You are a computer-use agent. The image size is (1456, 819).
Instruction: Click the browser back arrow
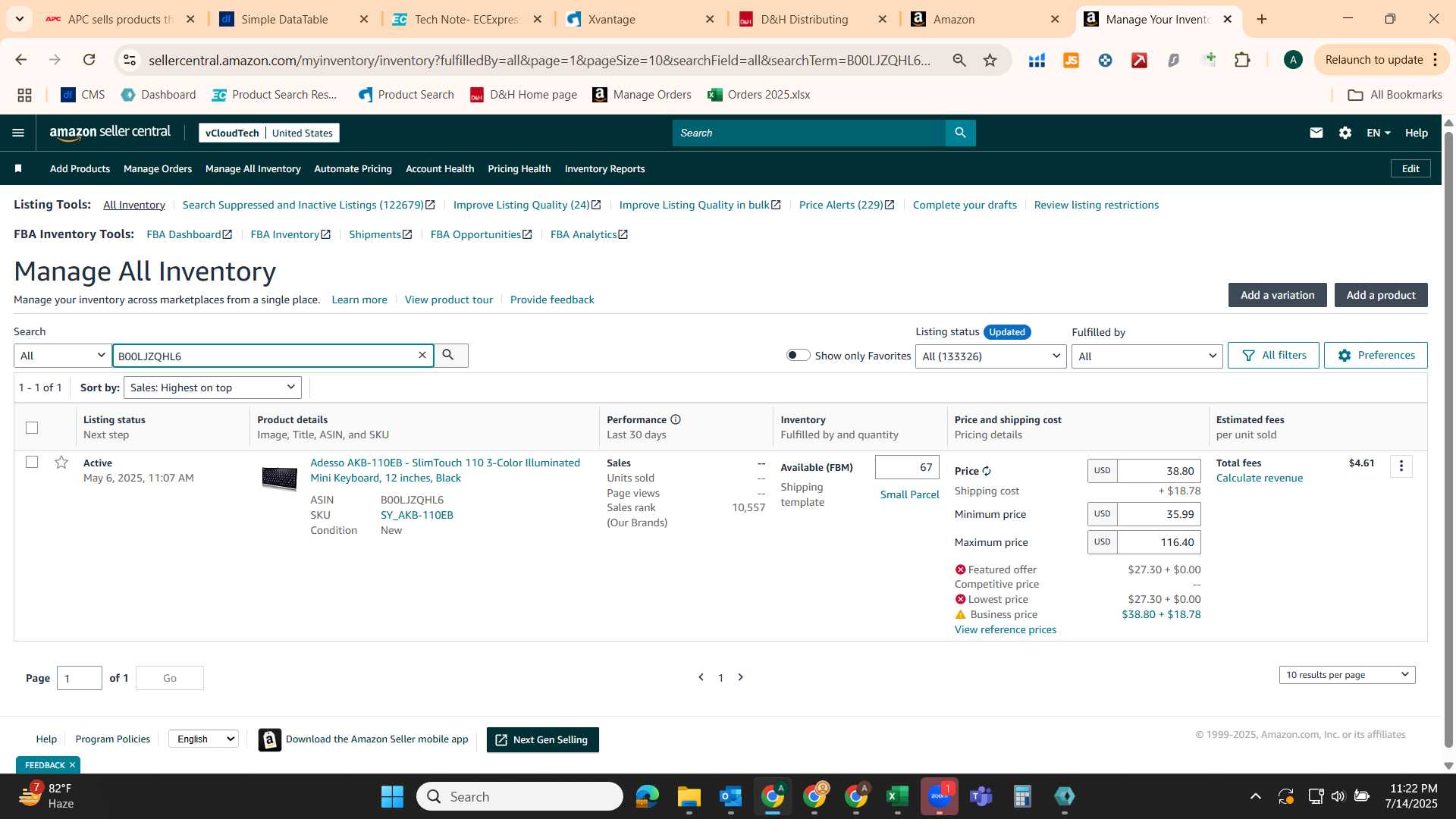click(x=20, y=60)
